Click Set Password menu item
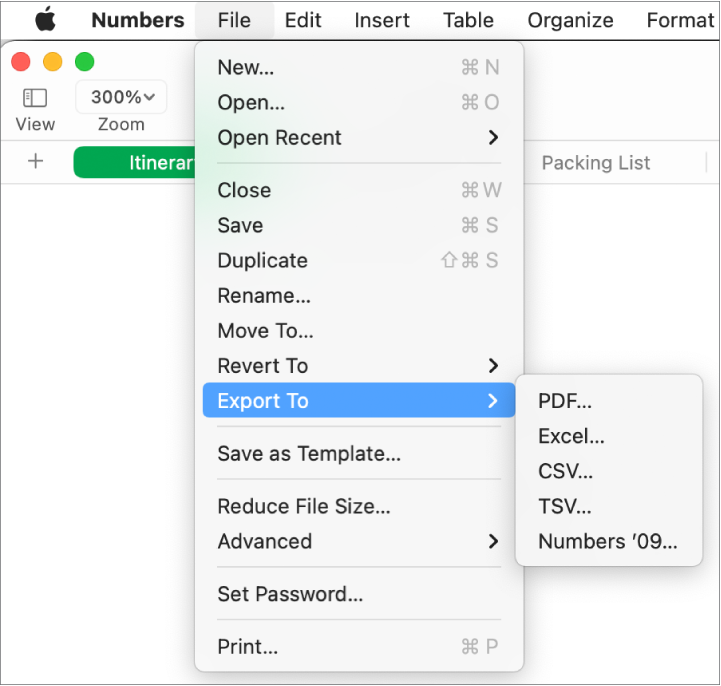This screenshot has height=686, width=721. pos(290,594)
